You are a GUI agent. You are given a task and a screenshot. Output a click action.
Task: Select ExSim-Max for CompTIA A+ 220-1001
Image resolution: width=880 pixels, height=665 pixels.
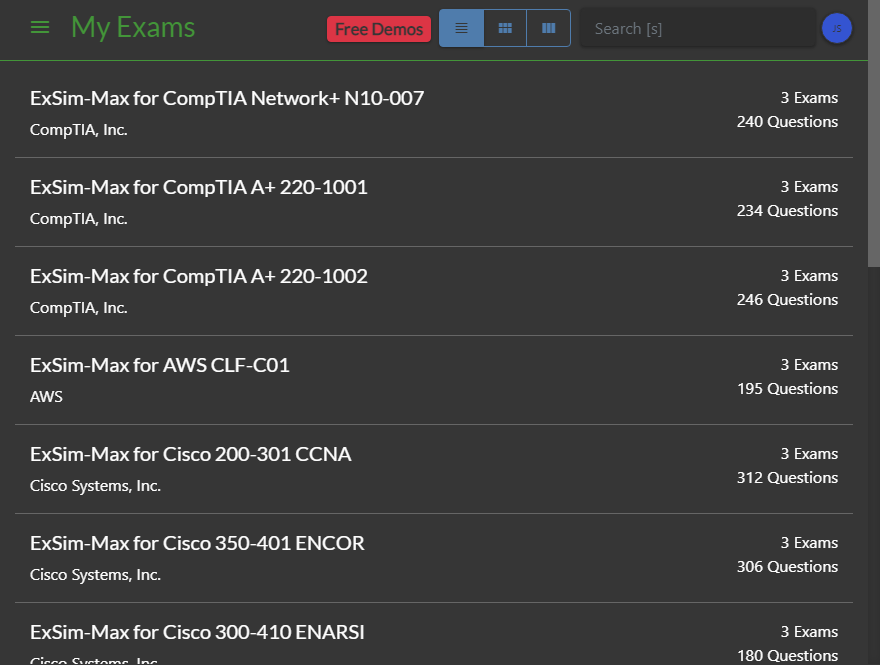pyautogui.click(x=199, y=187)
